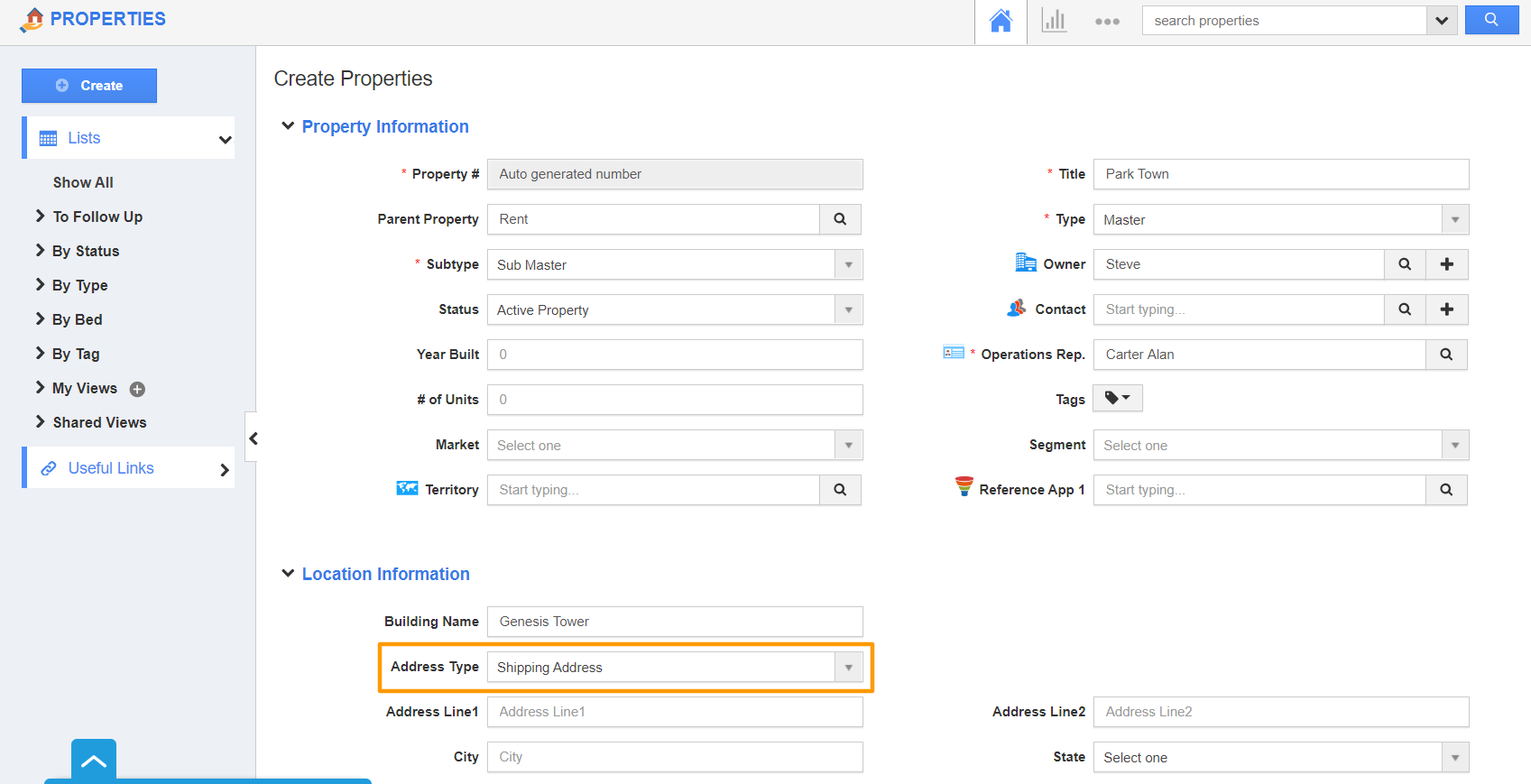Select Show All in Lists
Screen dimensions: 1531x784
(83, 182)
